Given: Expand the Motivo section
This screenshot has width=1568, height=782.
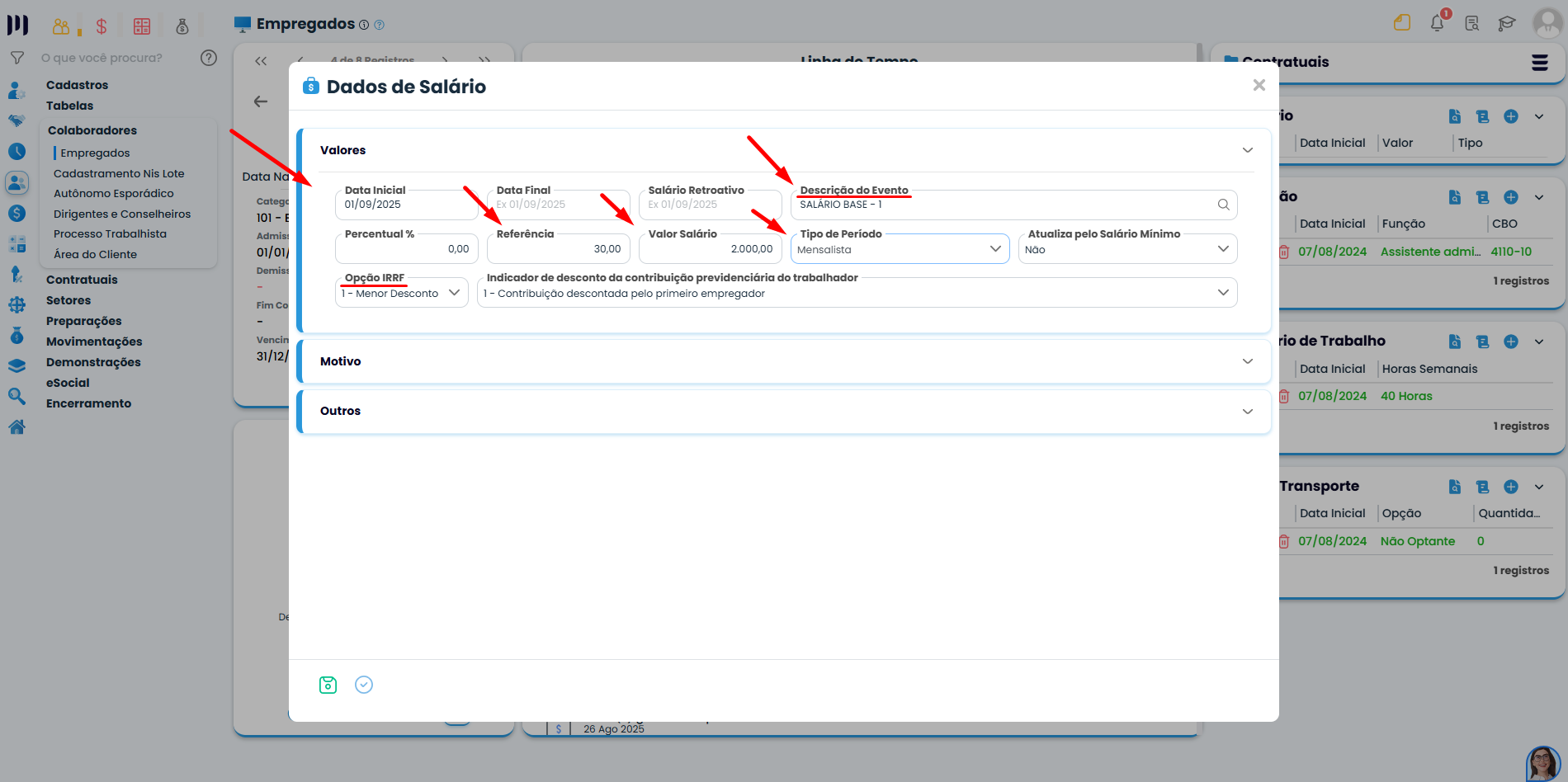Looking at the screenshot, I should [x=1248, y=361].
